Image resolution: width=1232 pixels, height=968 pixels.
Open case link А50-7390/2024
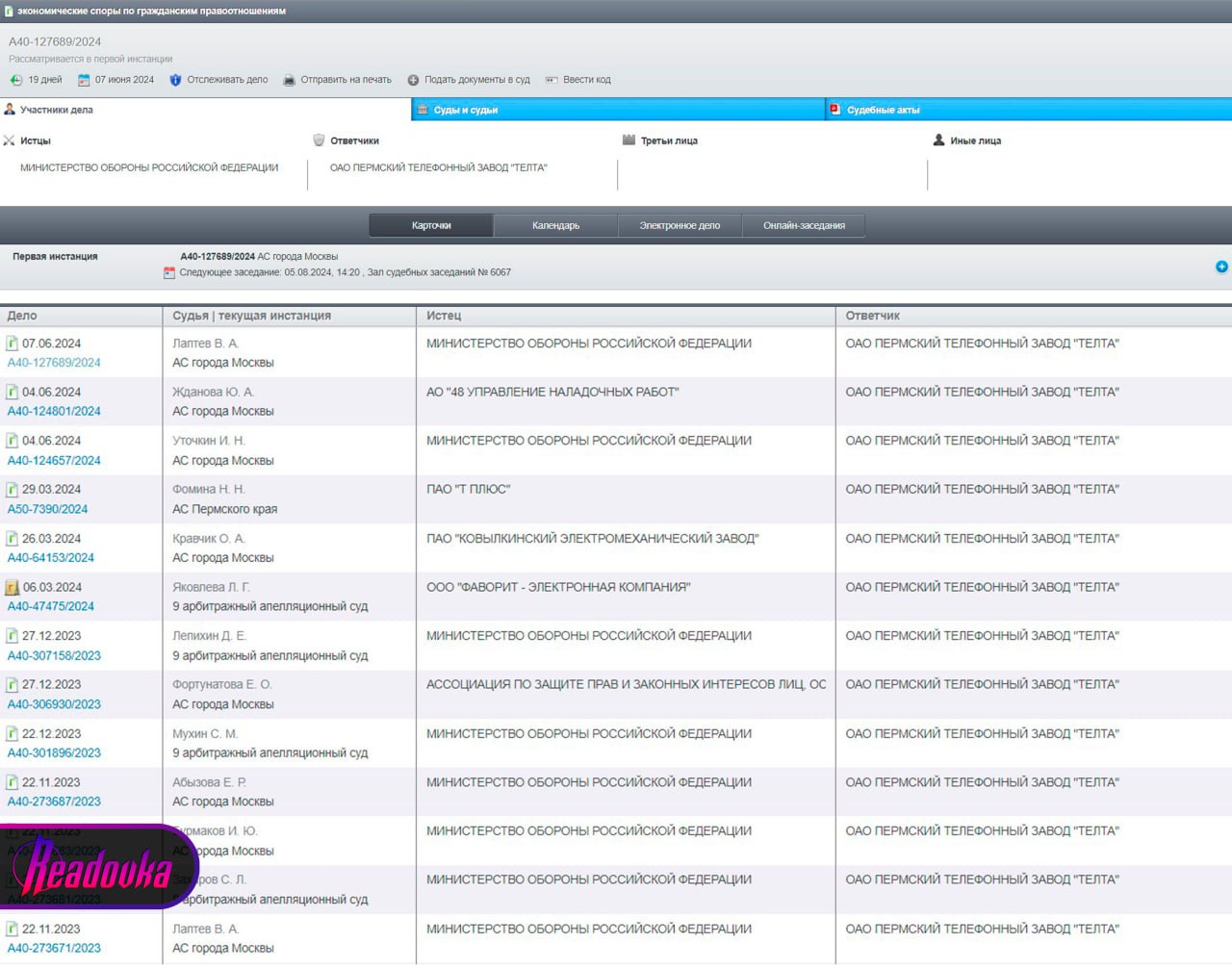[x=47, y=509]
